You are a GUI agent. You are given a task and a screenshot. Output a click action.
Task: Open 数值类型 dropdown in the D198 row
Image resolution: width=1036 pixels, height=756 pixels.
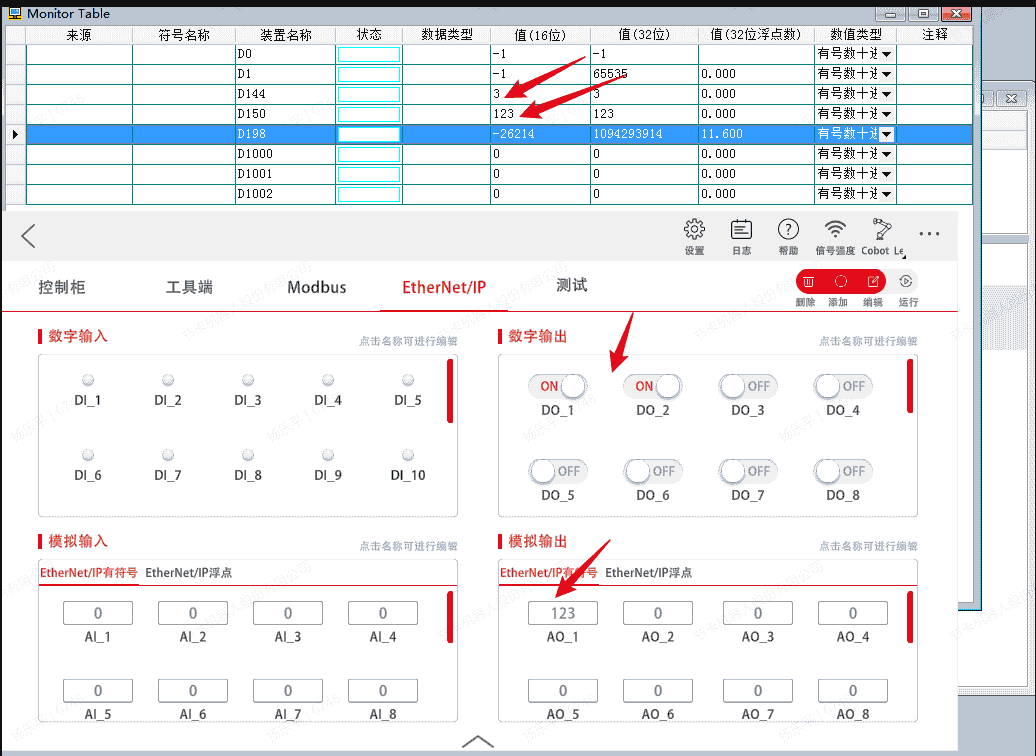pyautogui.click(x=886, y=134)
